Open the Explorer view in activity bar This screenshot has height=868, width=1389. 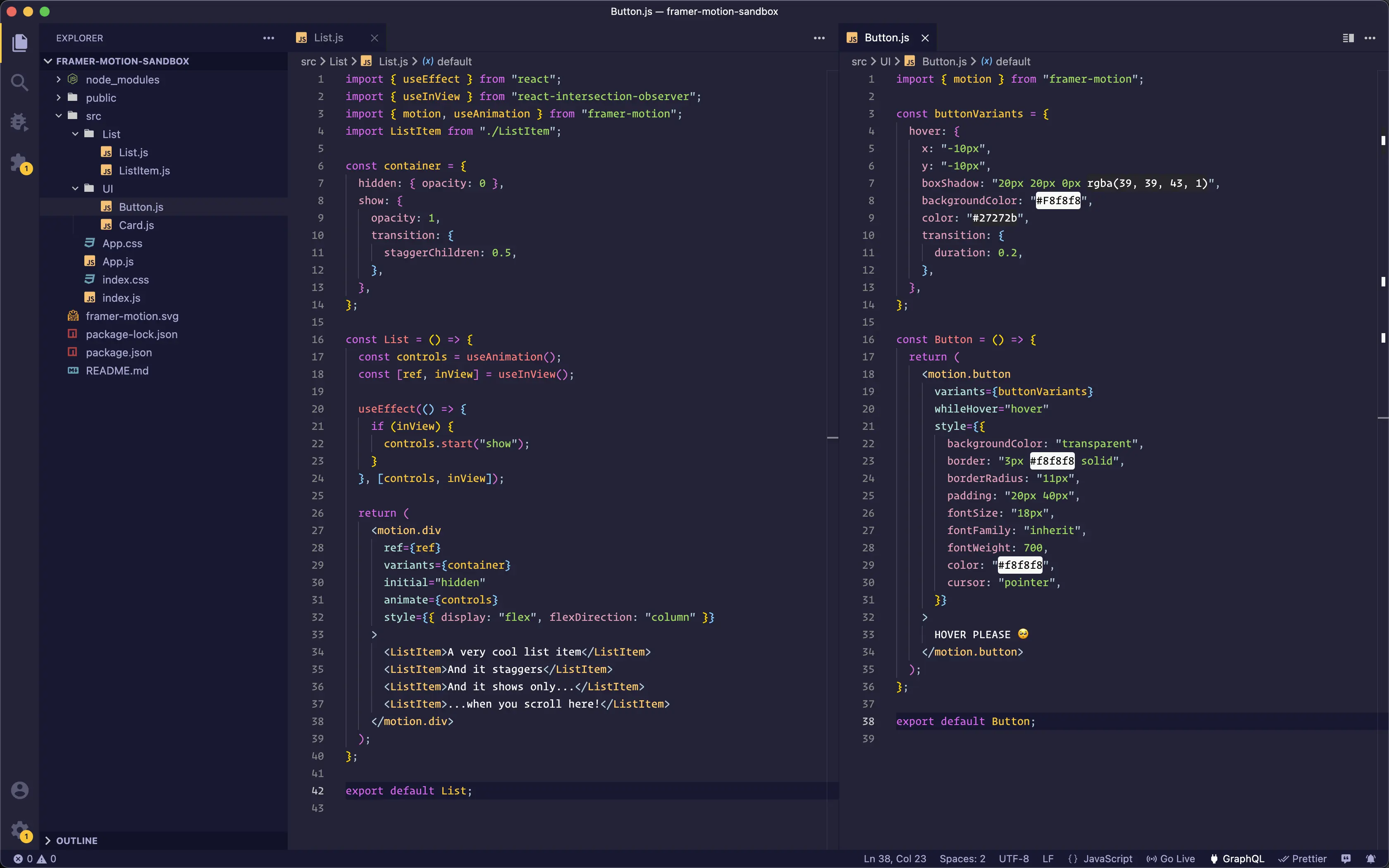tap(19, 43)
